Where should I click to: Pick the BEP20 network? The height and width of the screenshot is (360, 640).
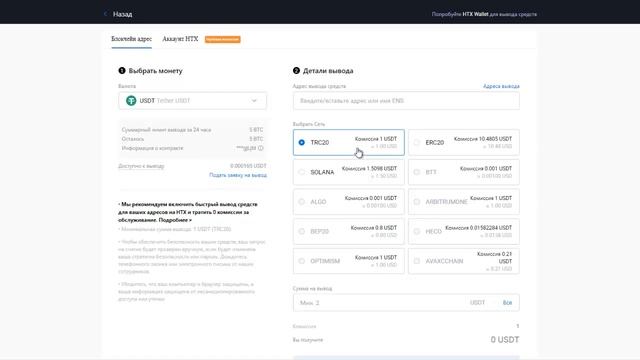coord(349,231)
